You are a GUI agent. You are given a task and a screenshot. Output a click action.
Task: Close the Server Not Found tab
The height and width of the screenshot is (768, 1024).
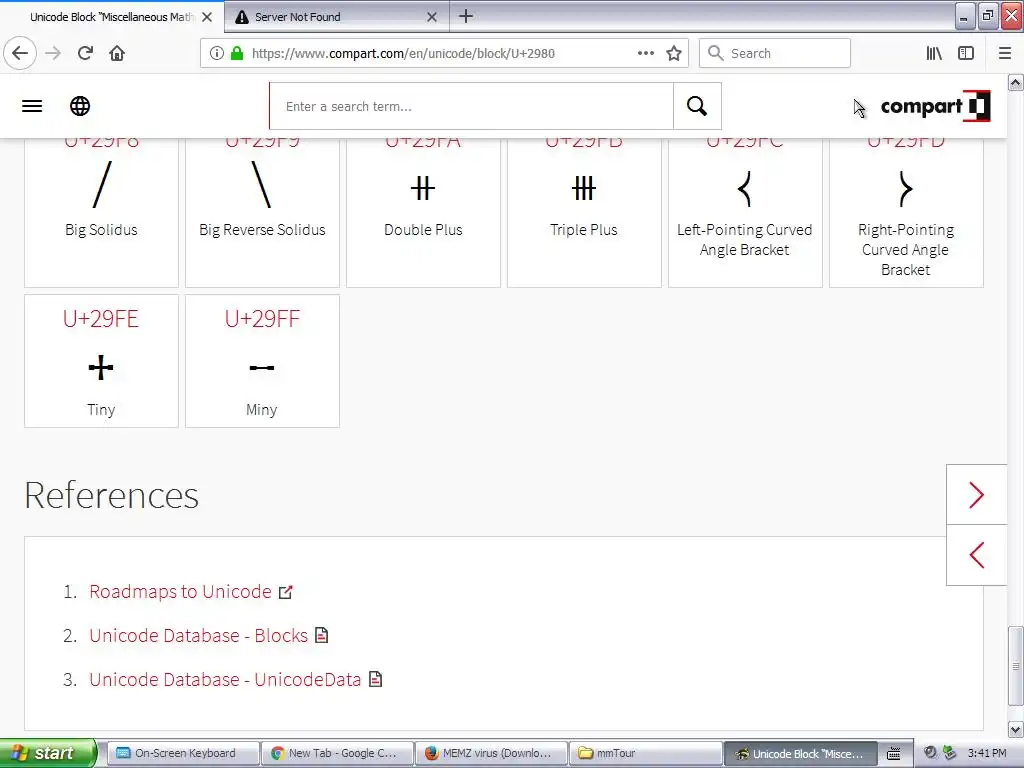tap(432, 17)
